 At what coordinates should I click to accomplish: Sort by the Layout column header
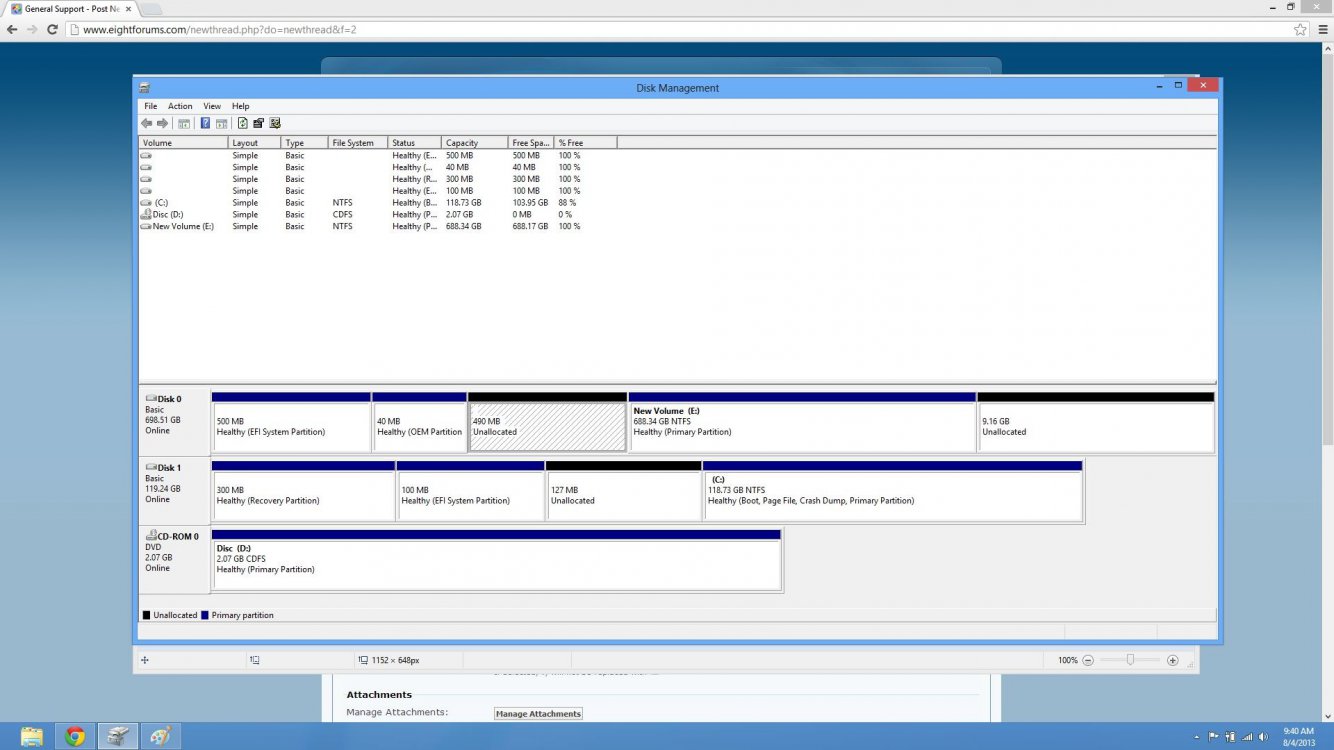coord(254,143)
